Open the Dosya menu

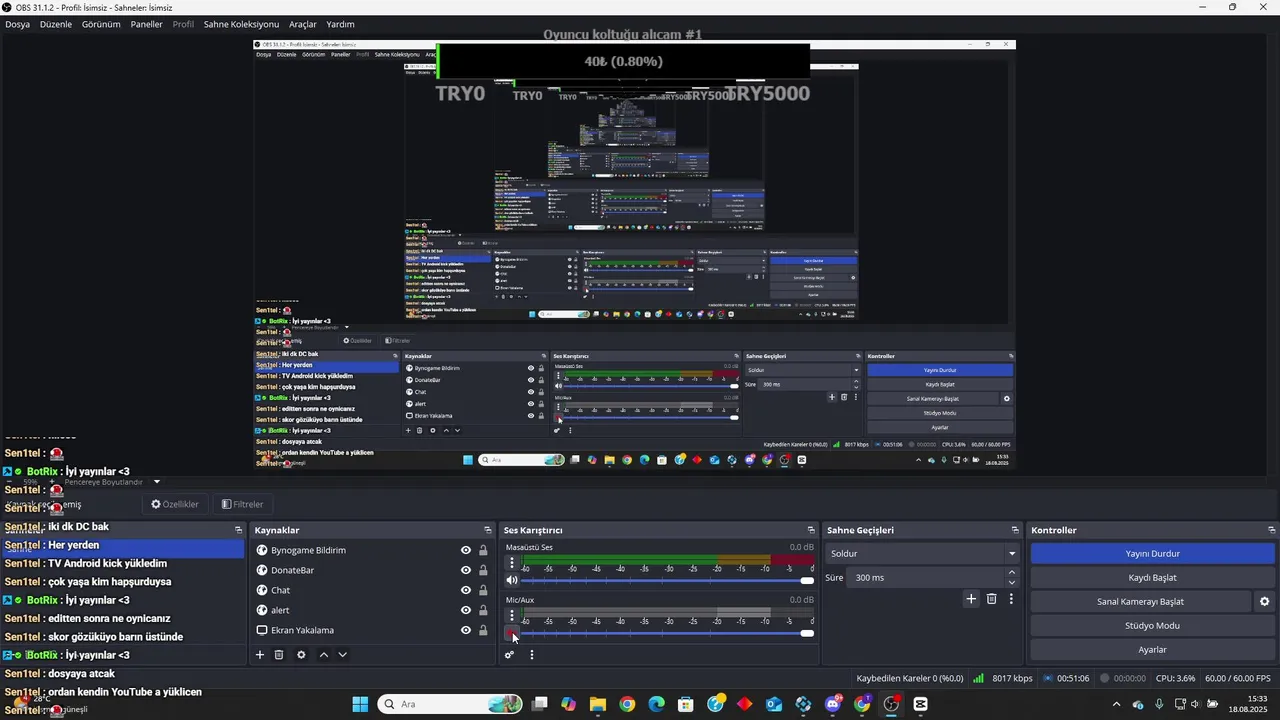(x=17, y=24)
